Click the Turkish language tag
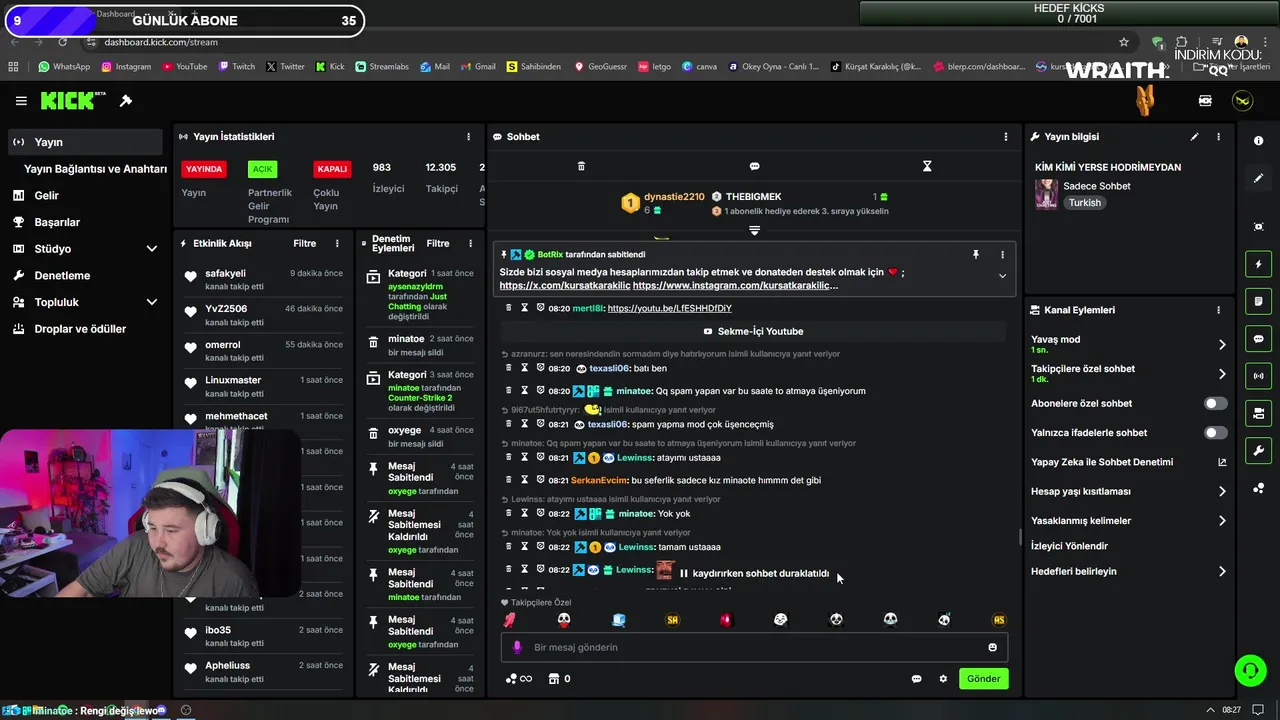The height and width of the screenshot is (720, 1280). click(1084, 202)
